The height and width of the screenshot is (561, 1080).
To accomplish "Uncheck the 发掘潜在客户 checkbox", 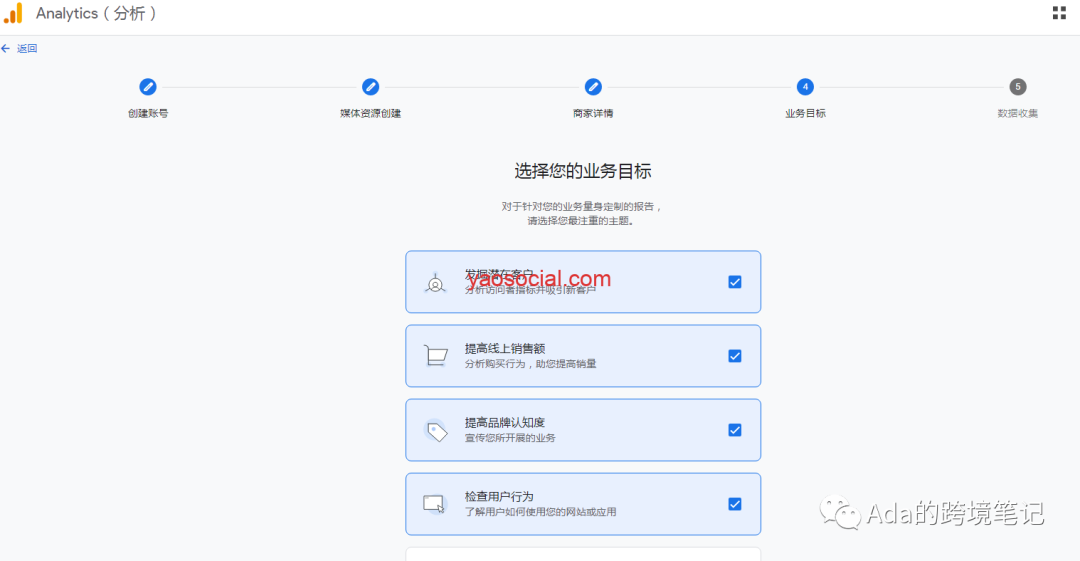I will tap(735, 282).
